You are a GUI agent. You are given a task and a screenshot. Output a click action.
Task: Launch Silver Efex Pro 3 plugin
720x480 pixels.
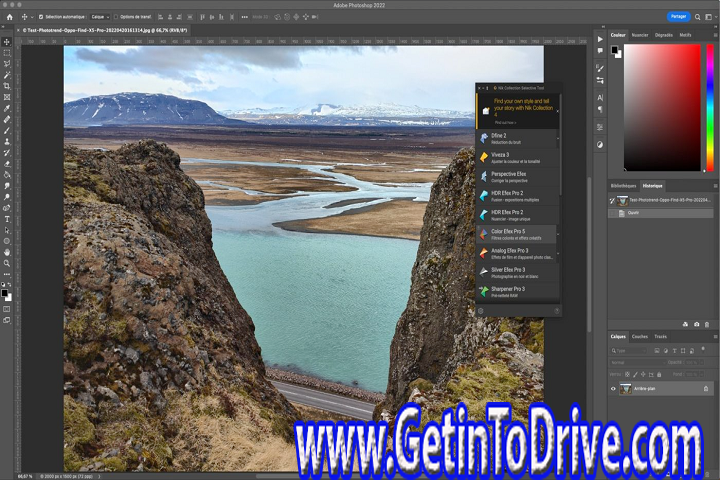518,273
